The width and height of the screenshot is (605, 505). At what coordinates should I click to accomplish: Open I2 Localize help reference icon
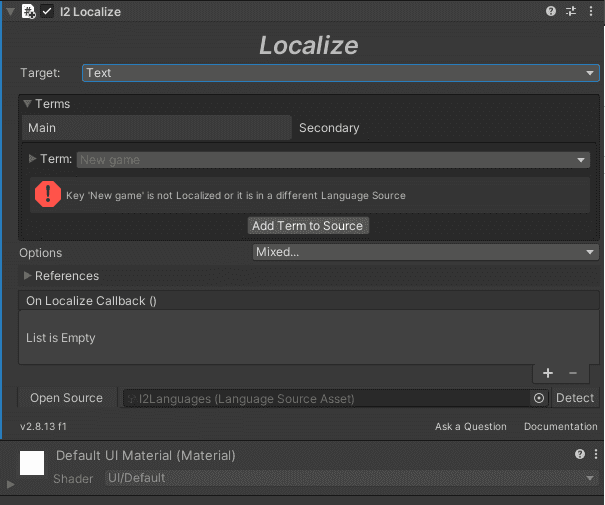click(551, 11)
